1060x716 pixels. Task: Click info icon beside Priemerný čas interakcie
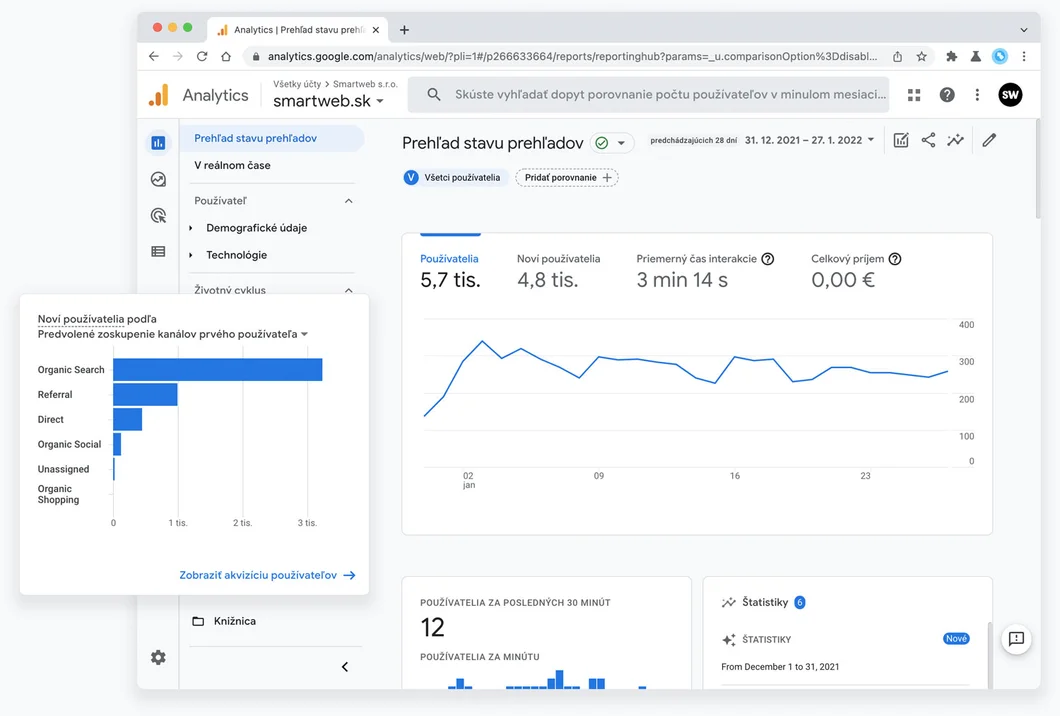point(767,259)
